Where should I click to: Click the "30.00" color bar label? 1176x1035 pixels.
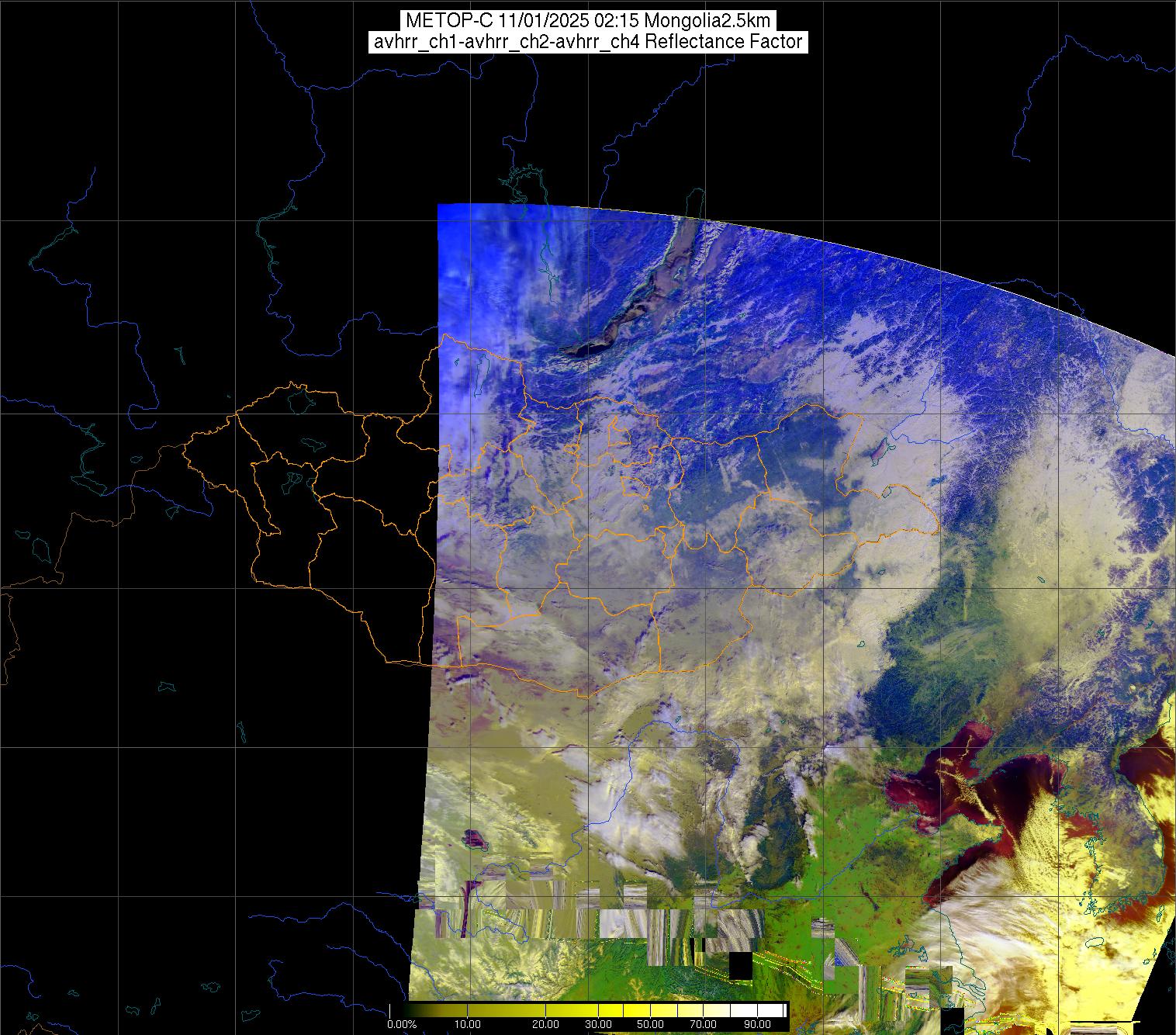pos(600,1025)
